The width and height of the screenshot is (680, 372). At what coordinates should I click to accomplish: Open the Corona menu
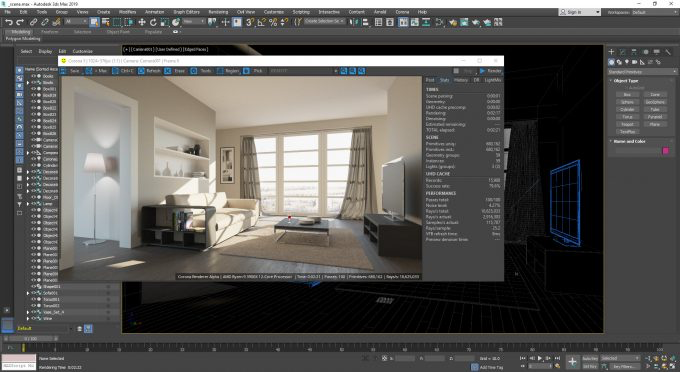pos(402,12)
